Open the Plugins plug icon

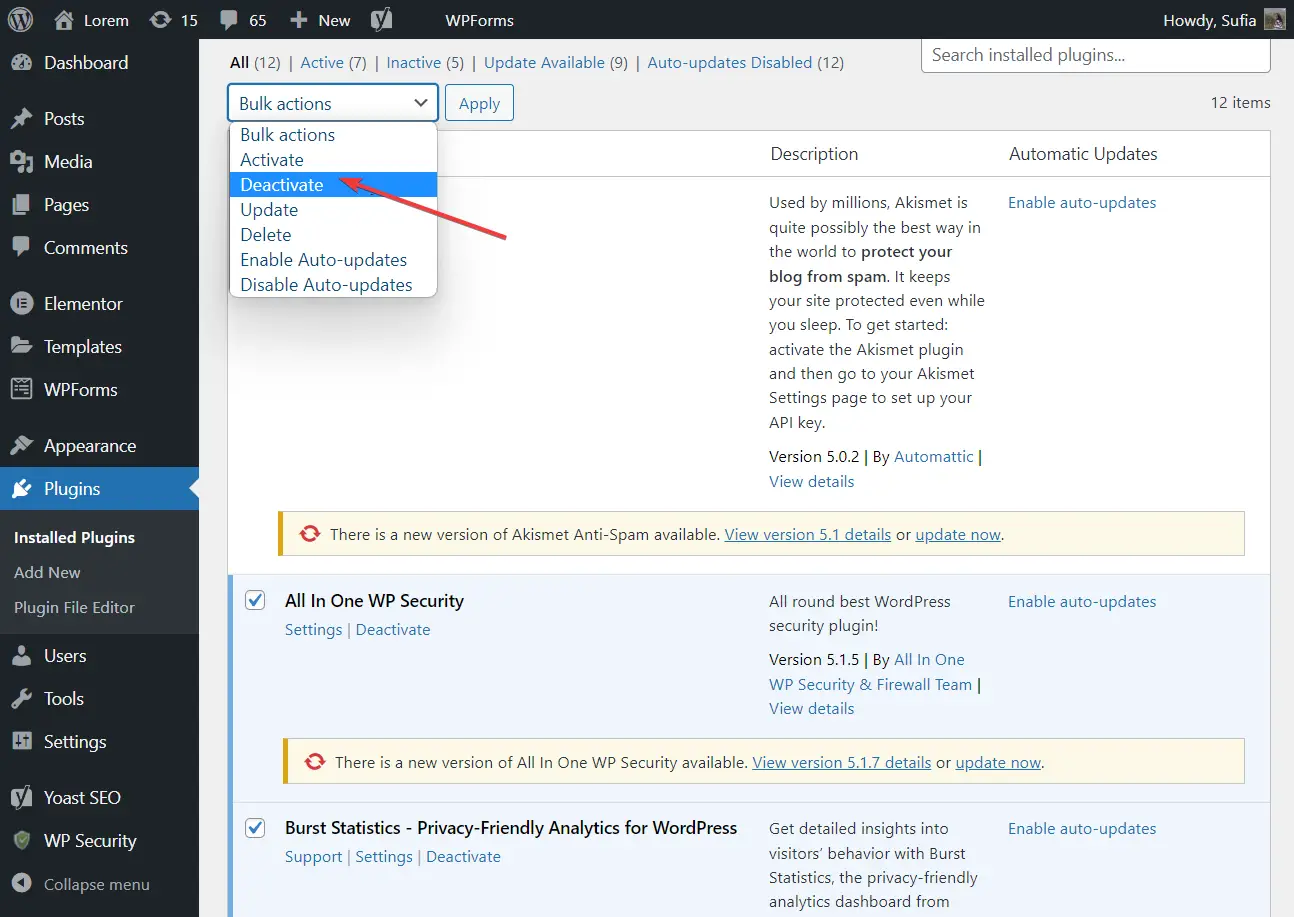pyautogui.click(x=21, y=488)
